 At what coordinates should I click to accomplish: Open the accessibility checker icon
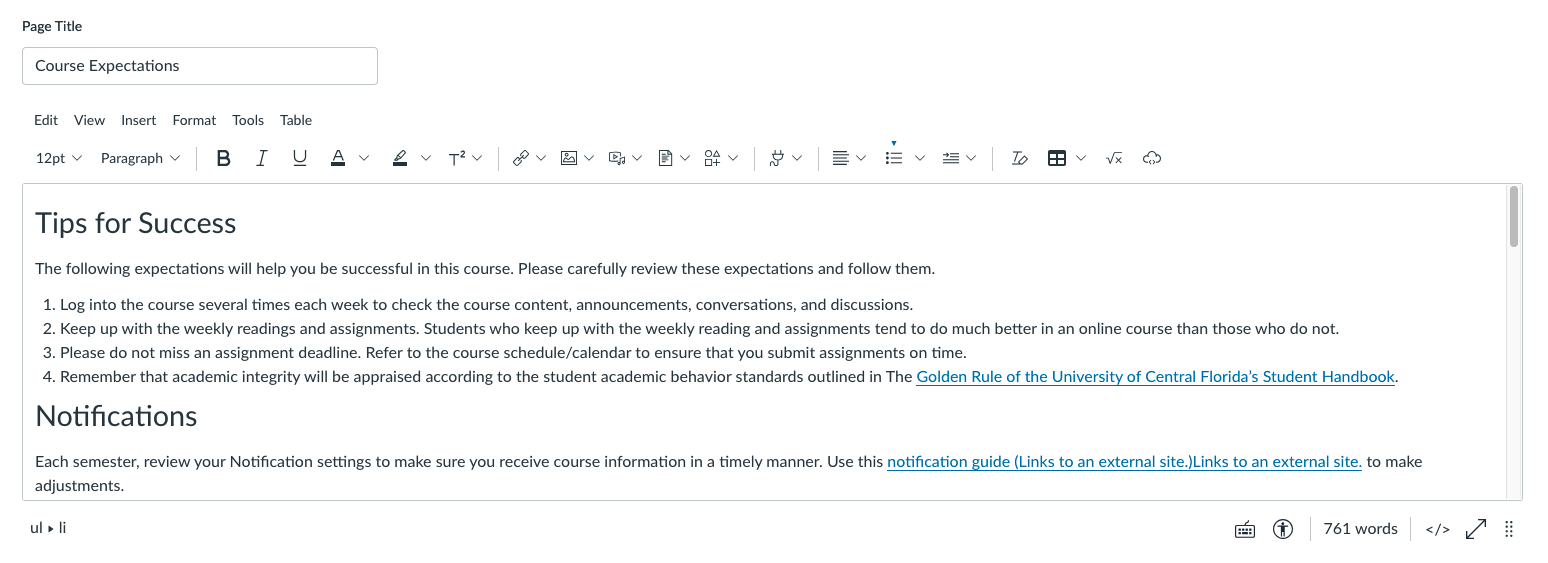[1283, 529]
